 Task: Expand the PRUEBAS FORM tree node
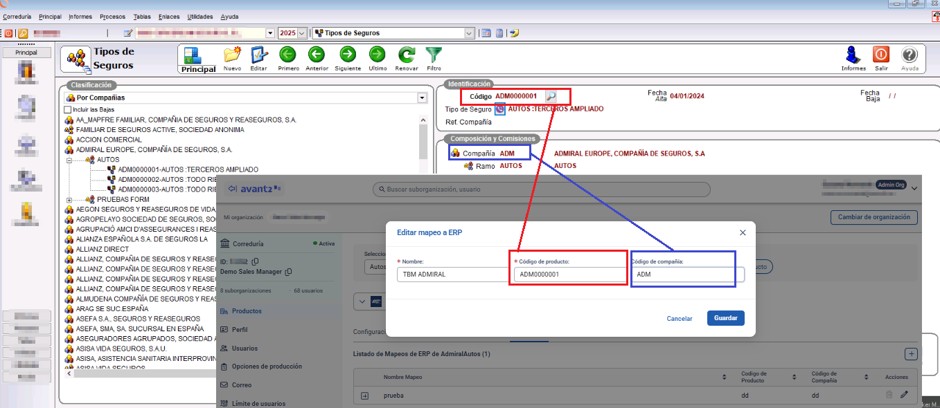(69, 200)
